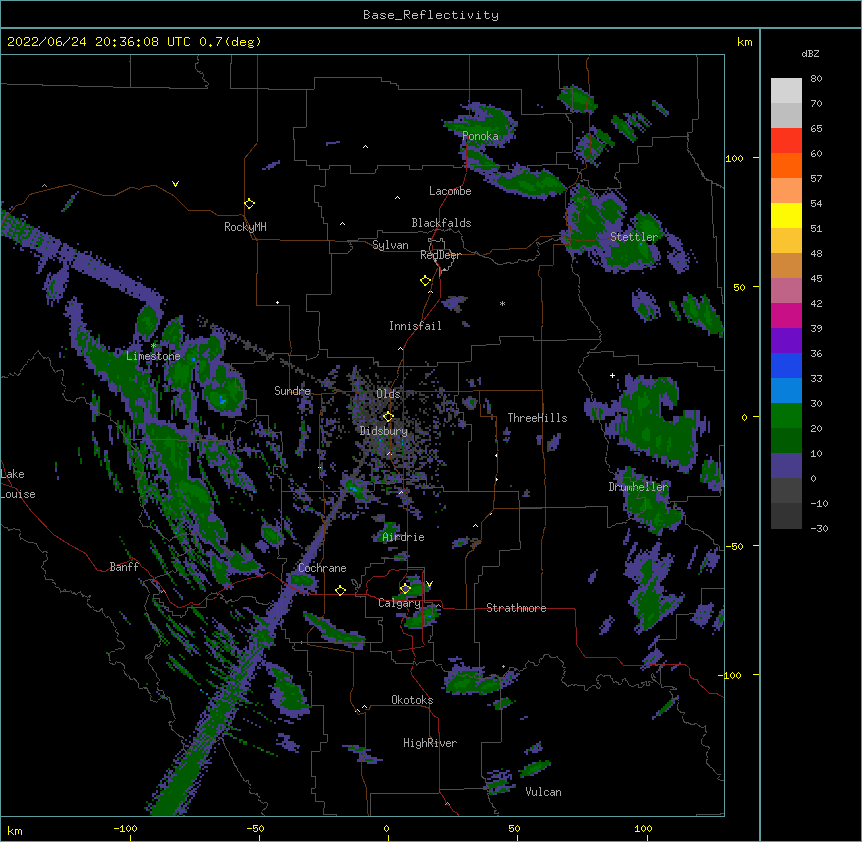
Task: Select the timestamp 2022/06/24 20:36:08 UTC
Action: pyautogui.click(x=99, y=42)
